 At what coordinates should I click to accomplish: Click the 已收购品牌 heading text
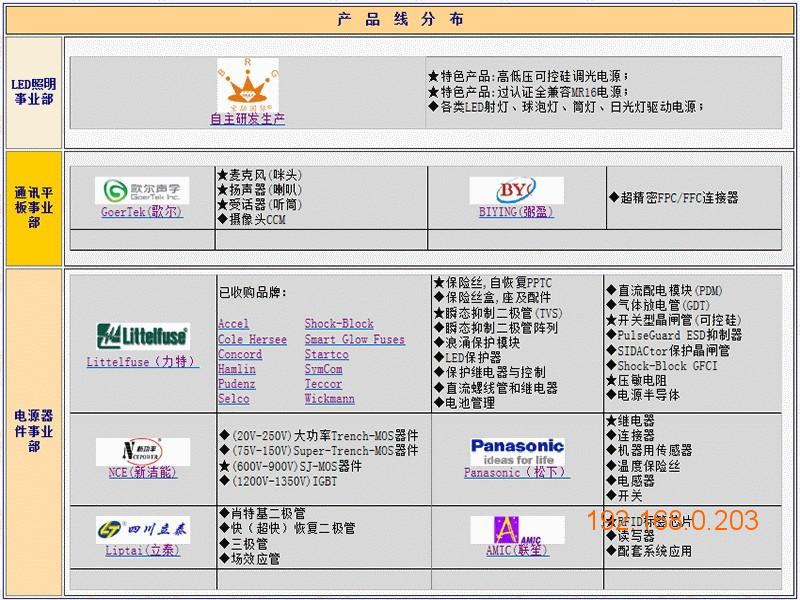click(253, 292)
